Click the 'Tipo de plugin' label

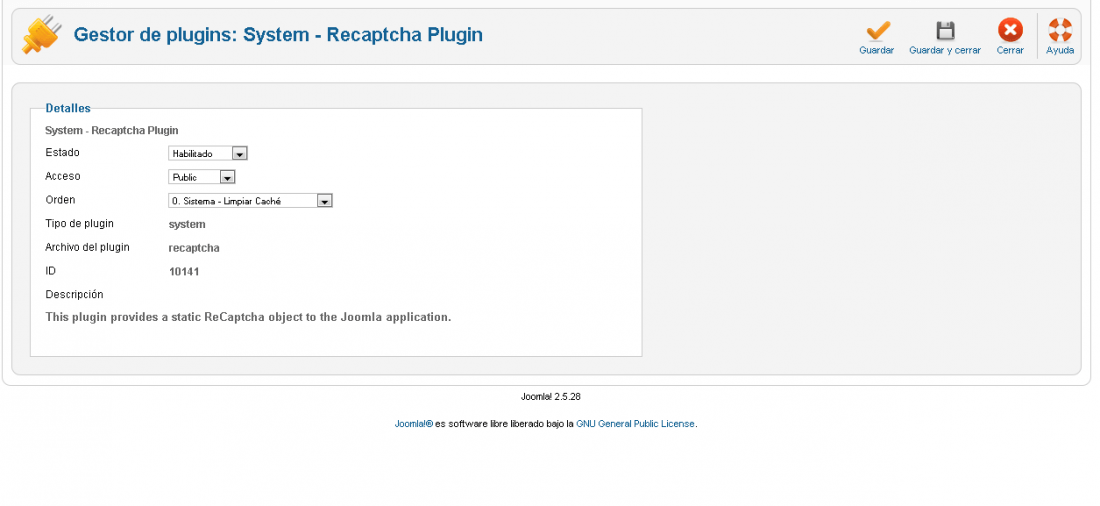pyautogui.click(x=79, y=224)
